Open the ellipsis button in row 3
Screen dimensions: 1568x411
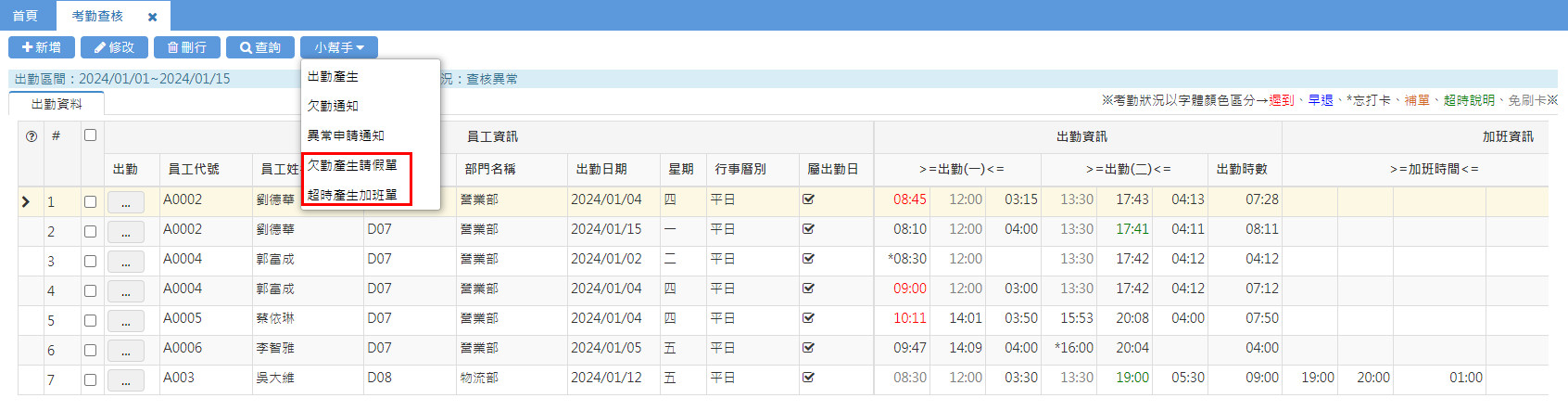125,262
